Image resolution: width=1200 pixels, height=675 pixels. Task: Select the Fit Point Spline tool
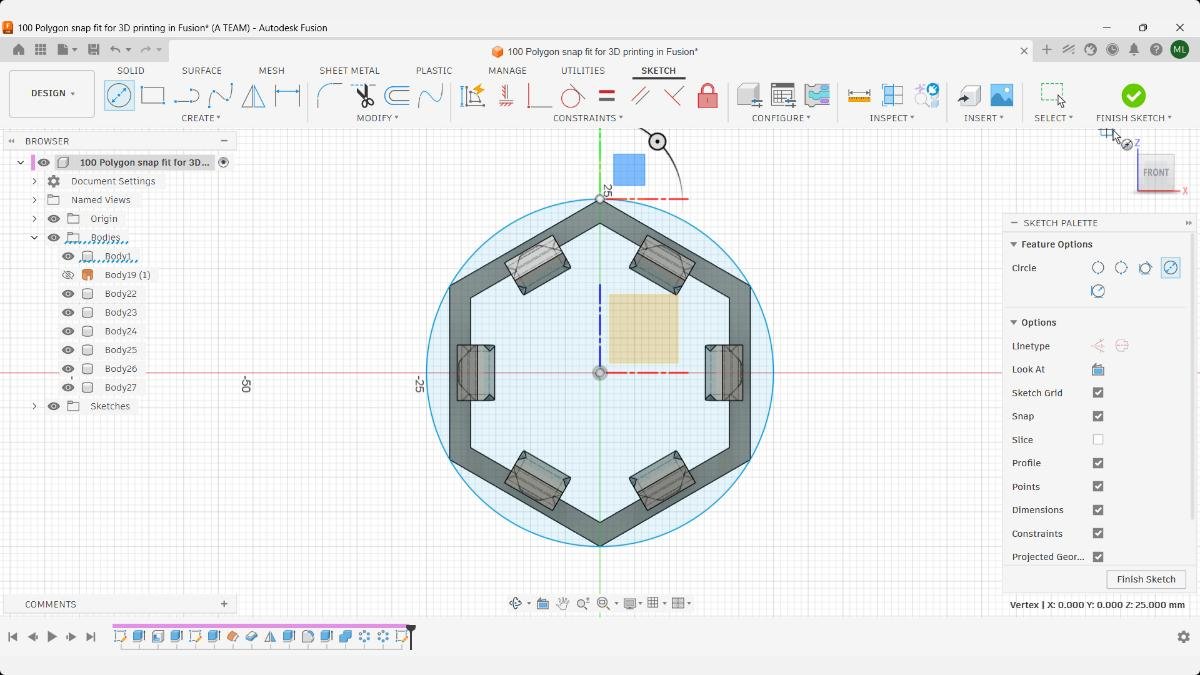[x=220, y=96]
